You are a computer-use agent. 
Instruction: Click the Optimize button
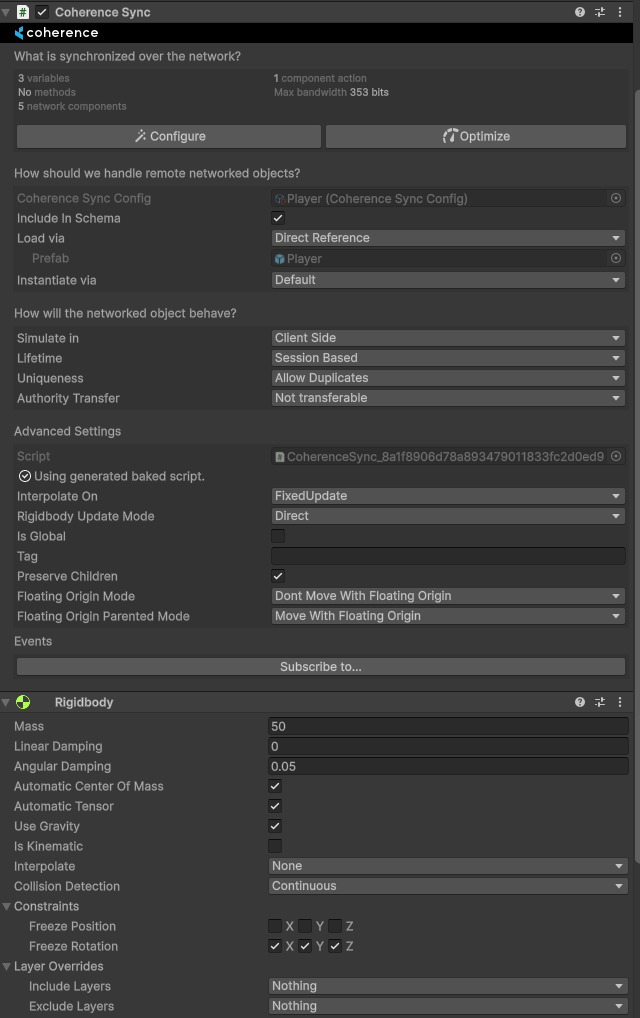tap(476, 136)
